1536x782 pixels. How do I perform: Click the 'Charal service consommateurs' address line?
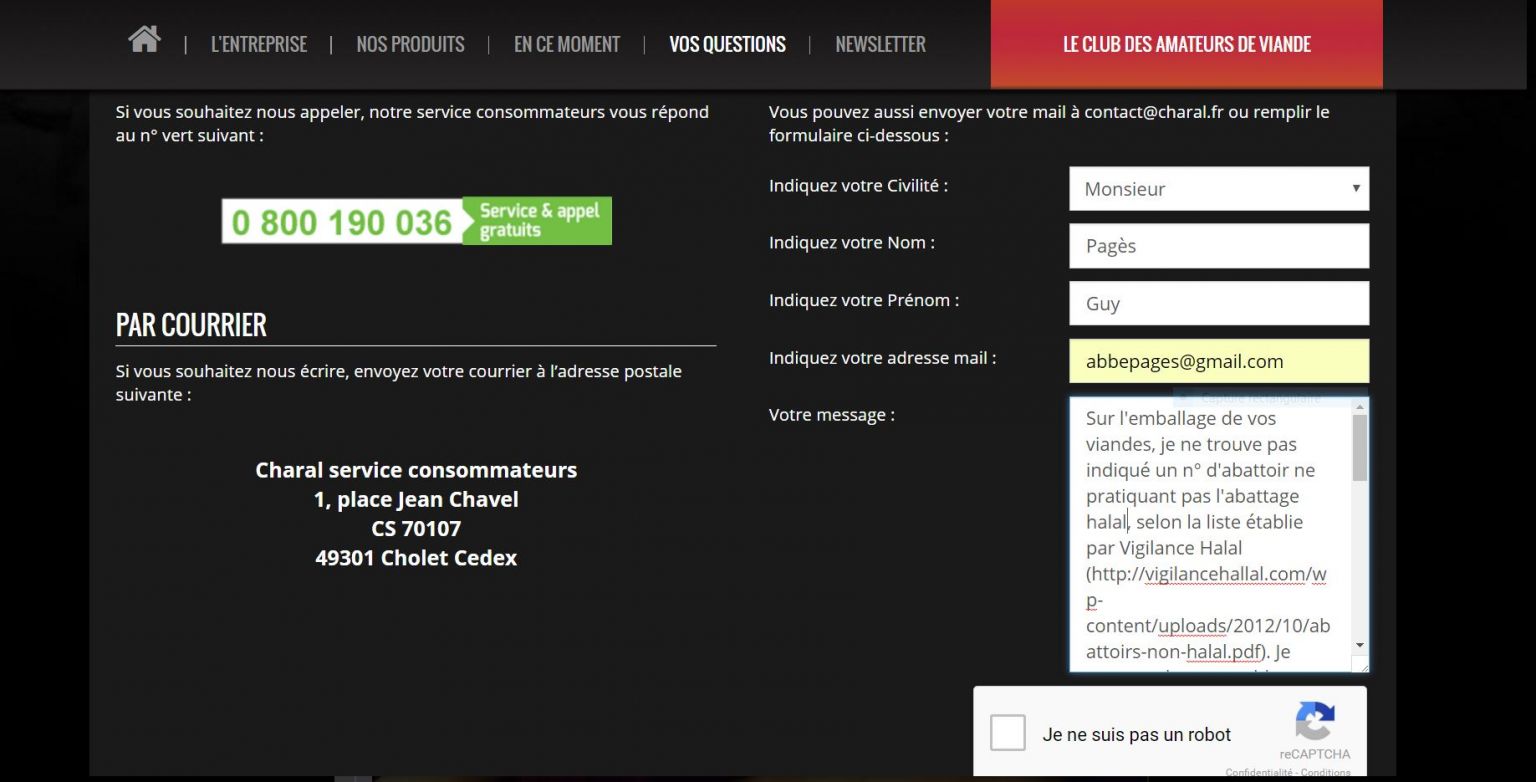point(416,470)
